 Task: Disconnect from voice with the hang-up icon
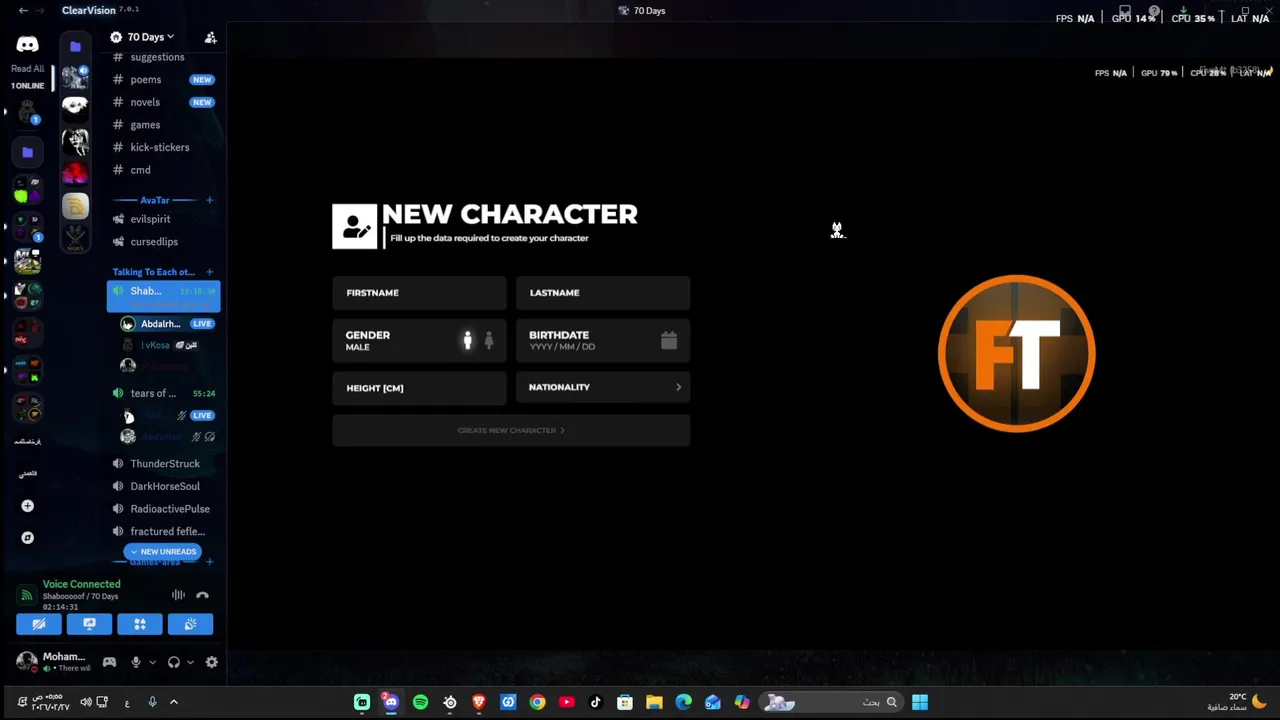[202, 595]
